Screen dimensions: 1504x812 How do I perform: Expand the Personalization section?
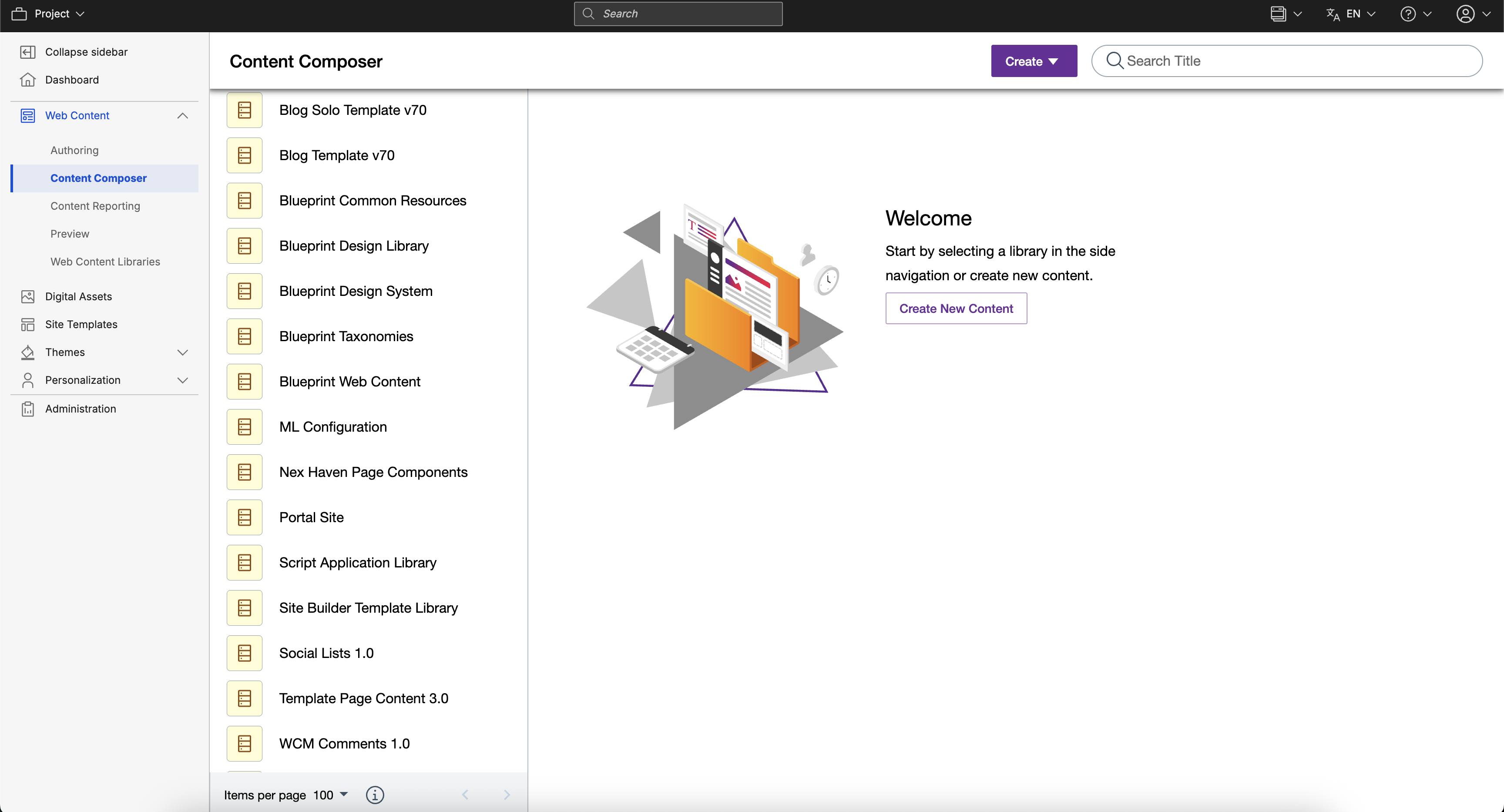[x=183, y=380]
